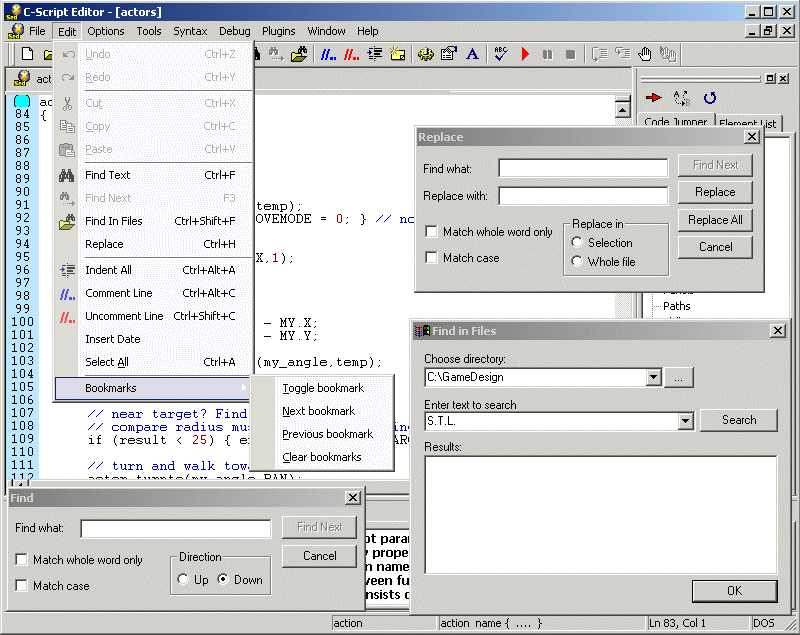This screenshot has height=635, width=800.
Task: Click the blue Comment Line toolbar icon
Action: (327, 54)
